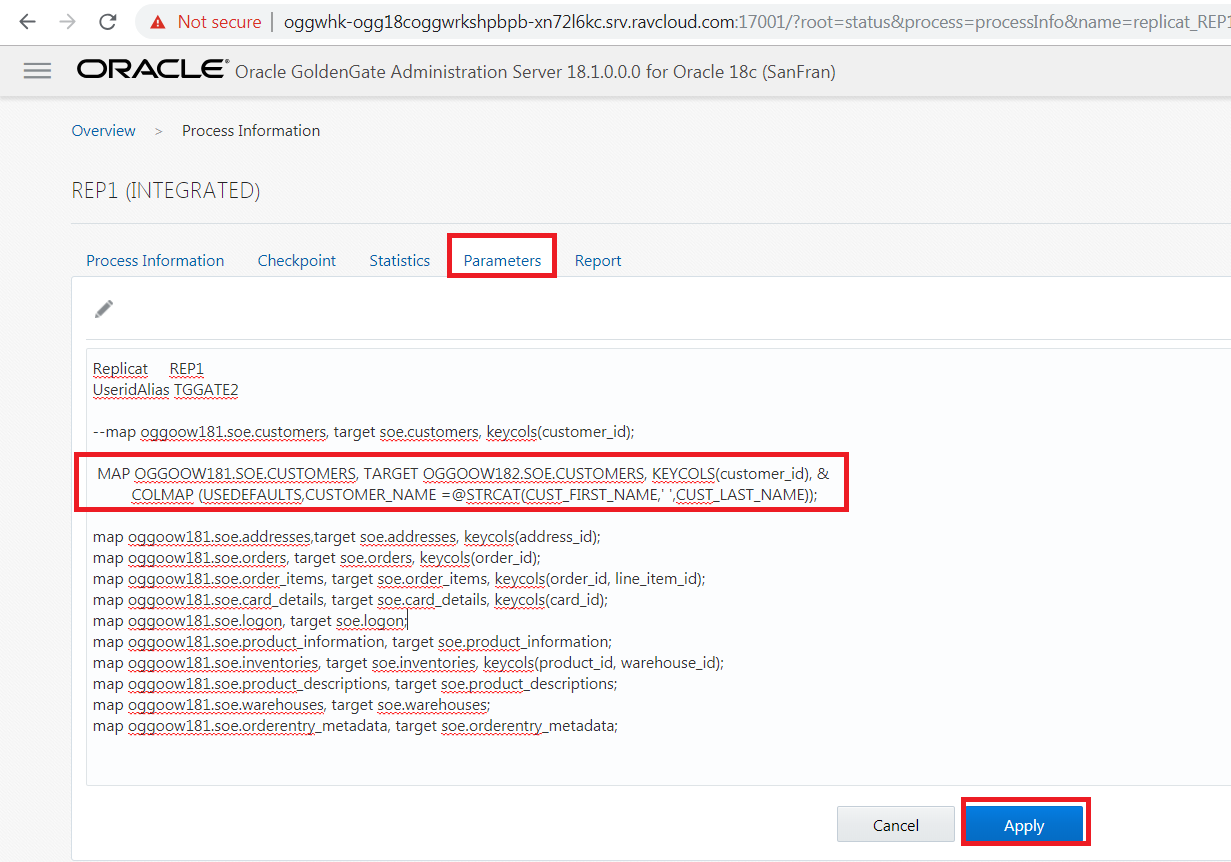Click the UseridAlias TGGATE2 line

coord(165,390)
